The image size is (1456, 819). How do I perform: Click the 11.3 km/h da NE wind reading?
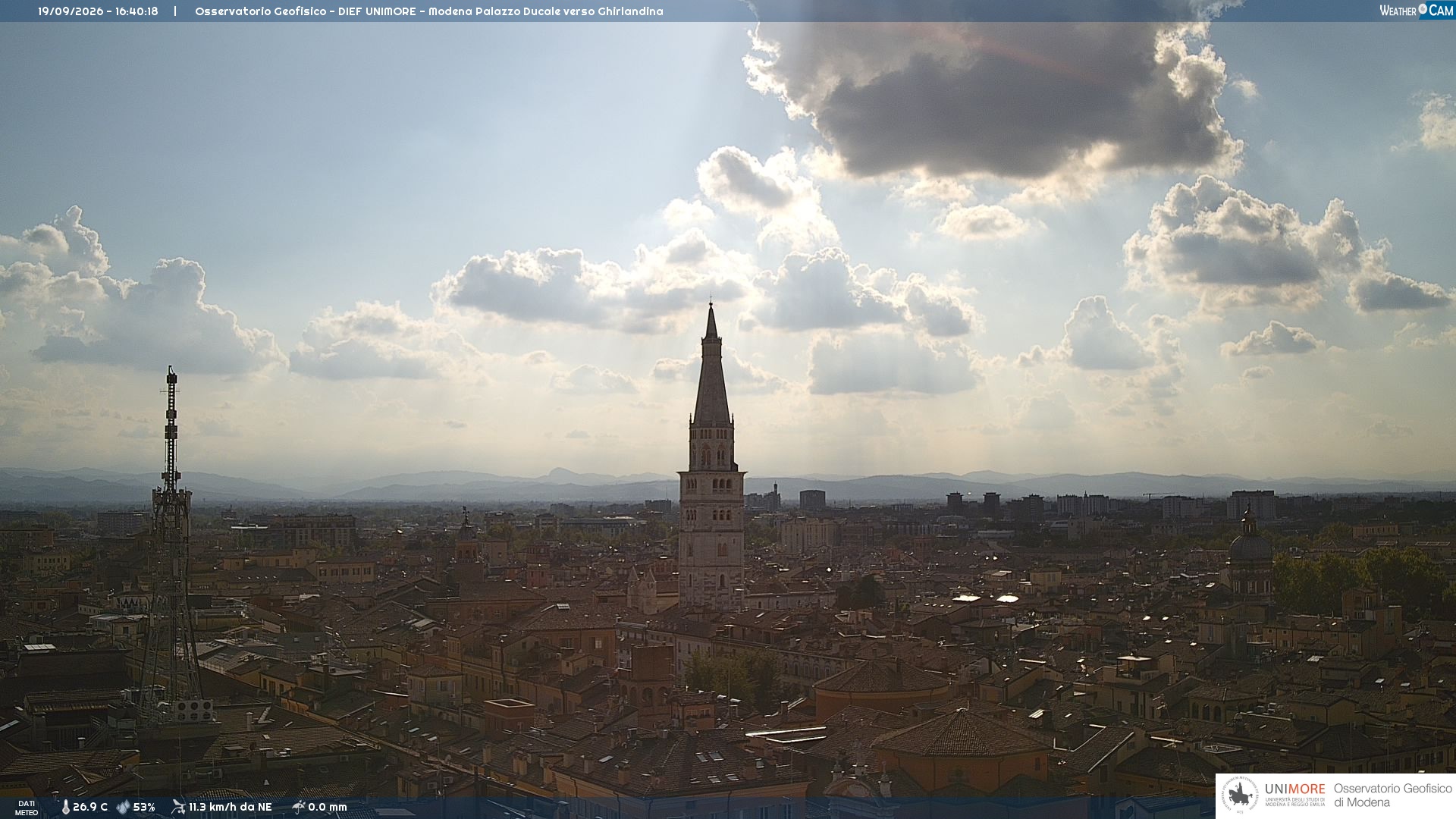(230, 807)
